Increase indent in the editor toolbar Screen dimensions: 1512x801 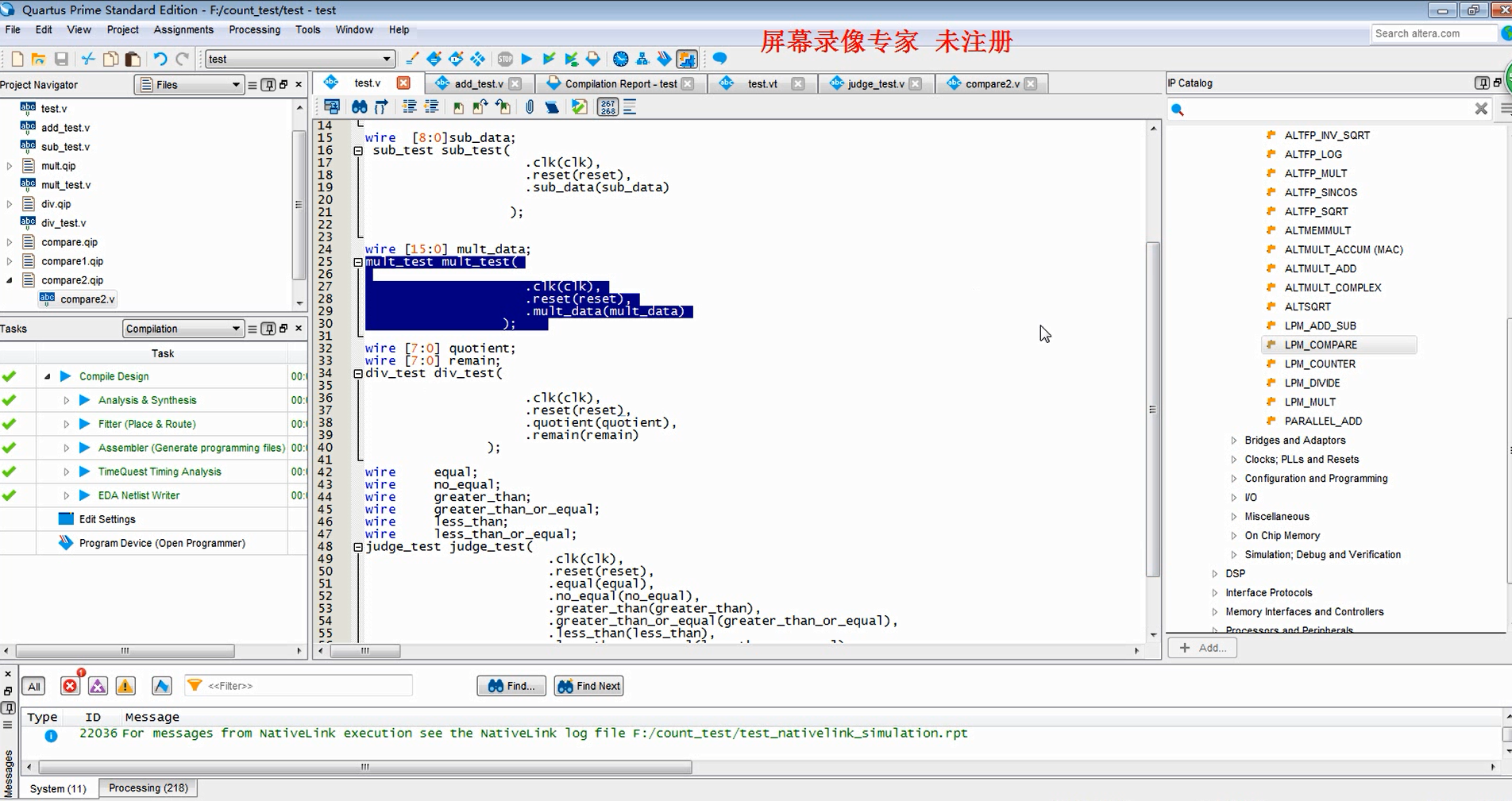click(x=410, y=107)
